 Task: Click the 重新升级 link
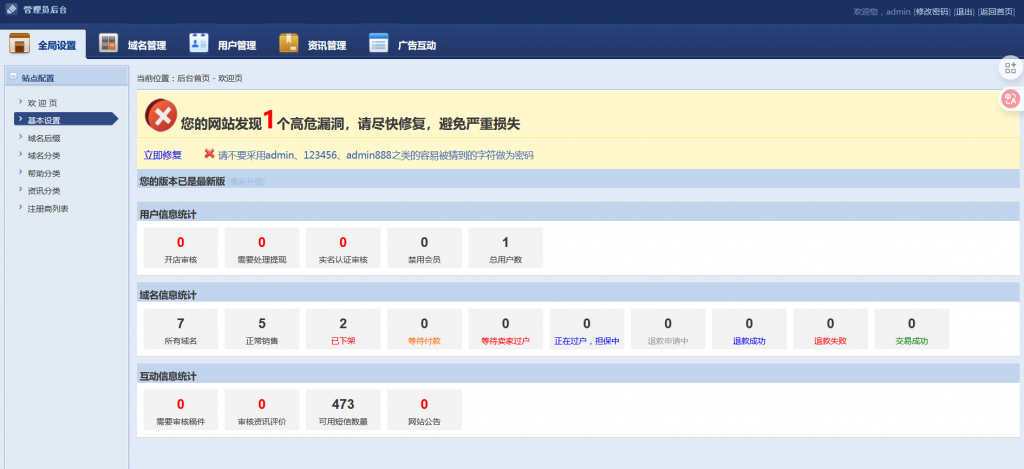(x=246, y=182)
